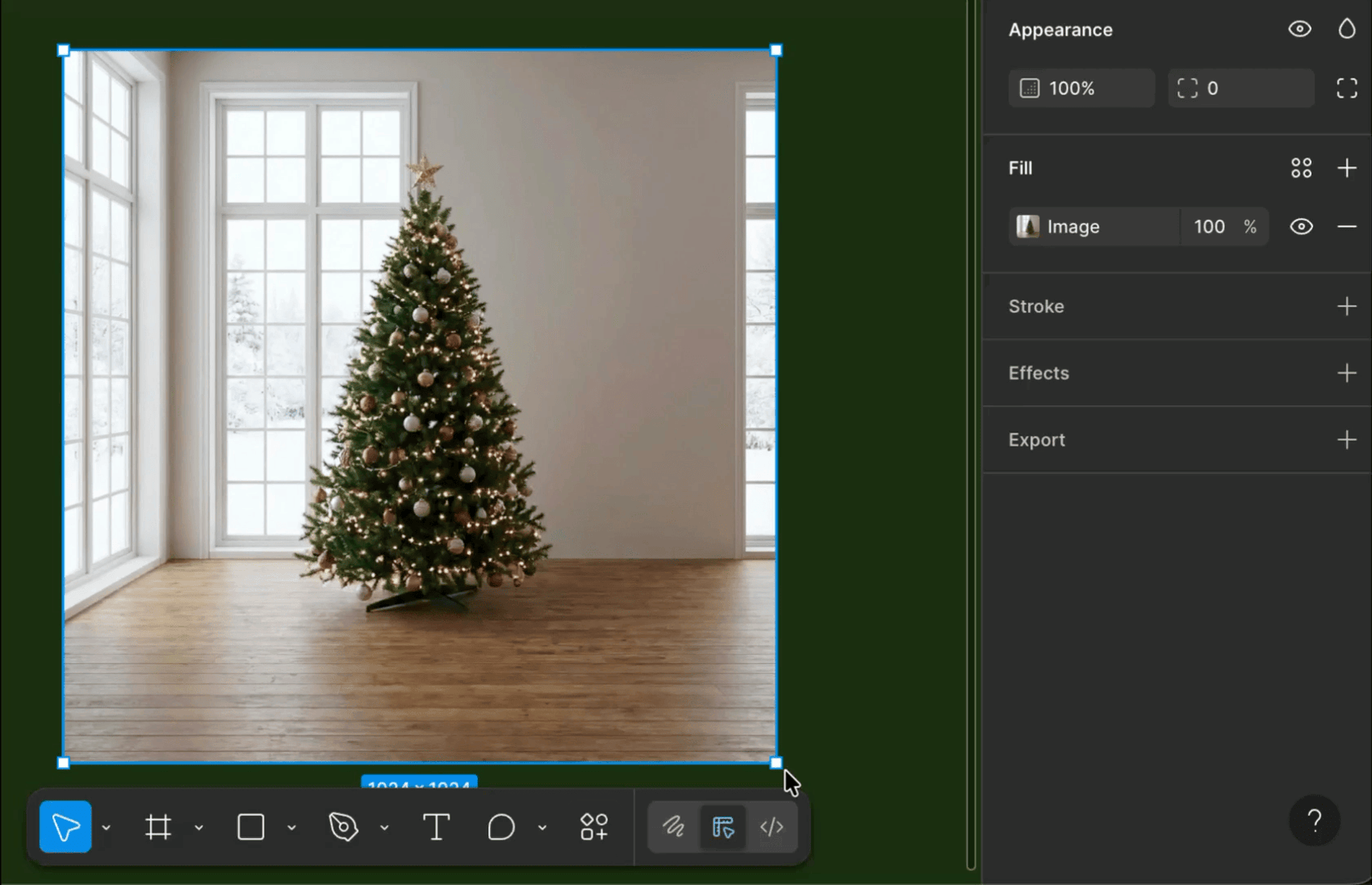1372x885 pixels.
Task: Add a stroke with plus icon
Action: point(1347,306)
